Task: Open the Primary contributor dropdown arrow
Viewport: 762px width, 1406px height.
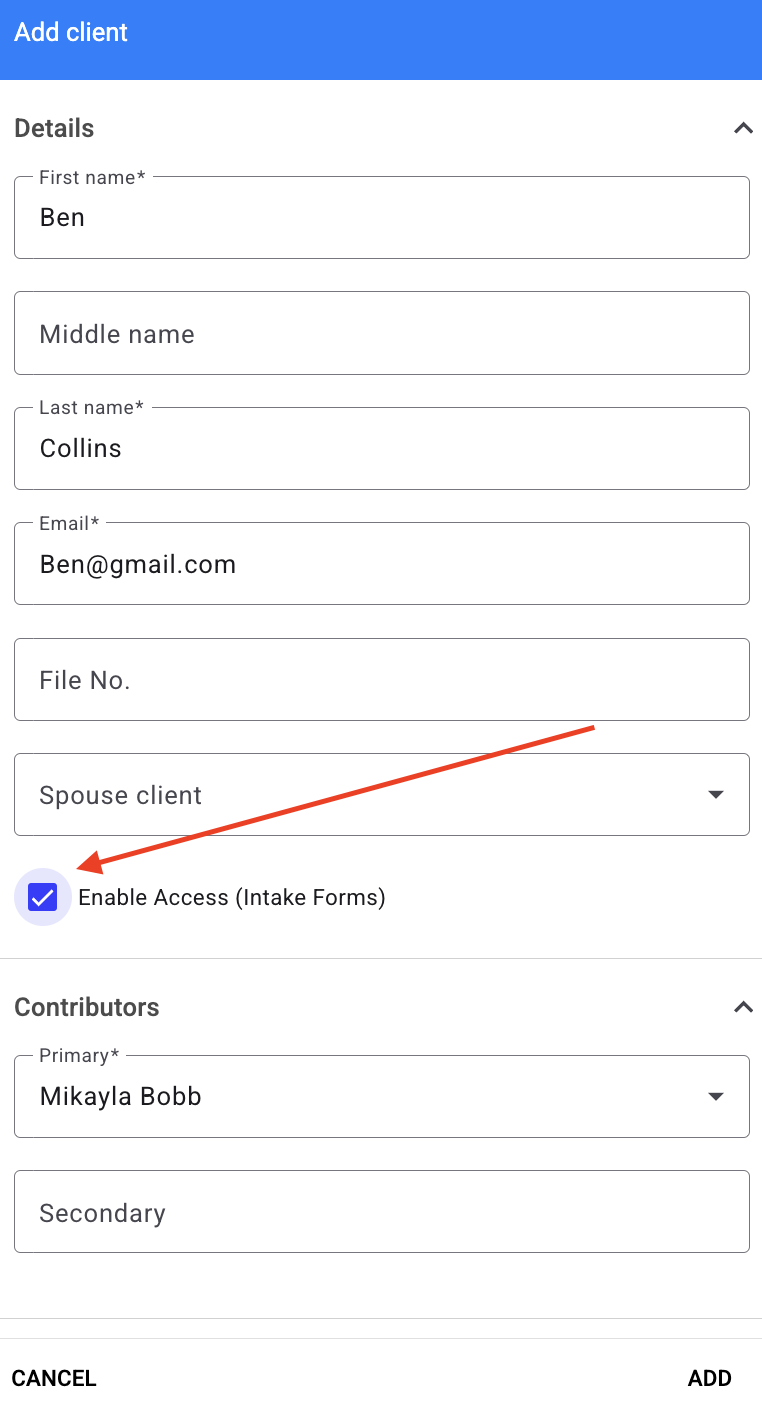Action: [715, 1097]
